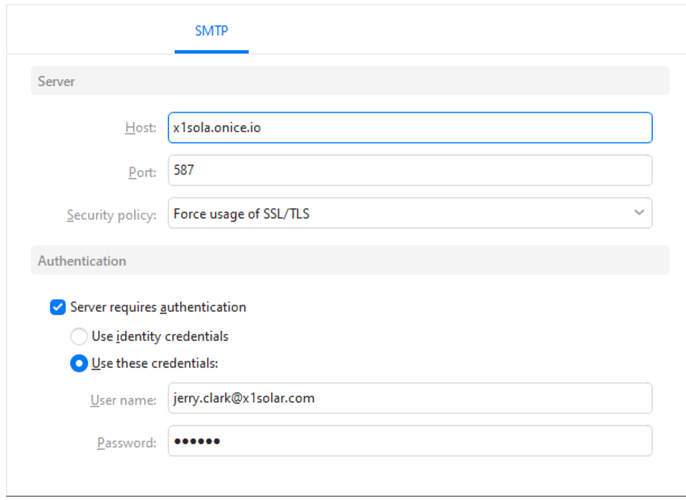This screenshot has height=500, width=686.
Task: Click the Security policy label
Action: (111, 215)
